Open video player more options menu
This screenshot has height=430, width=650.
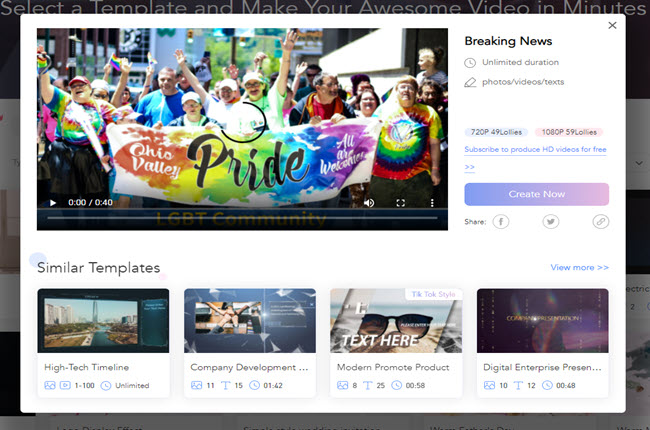[432, 202]
